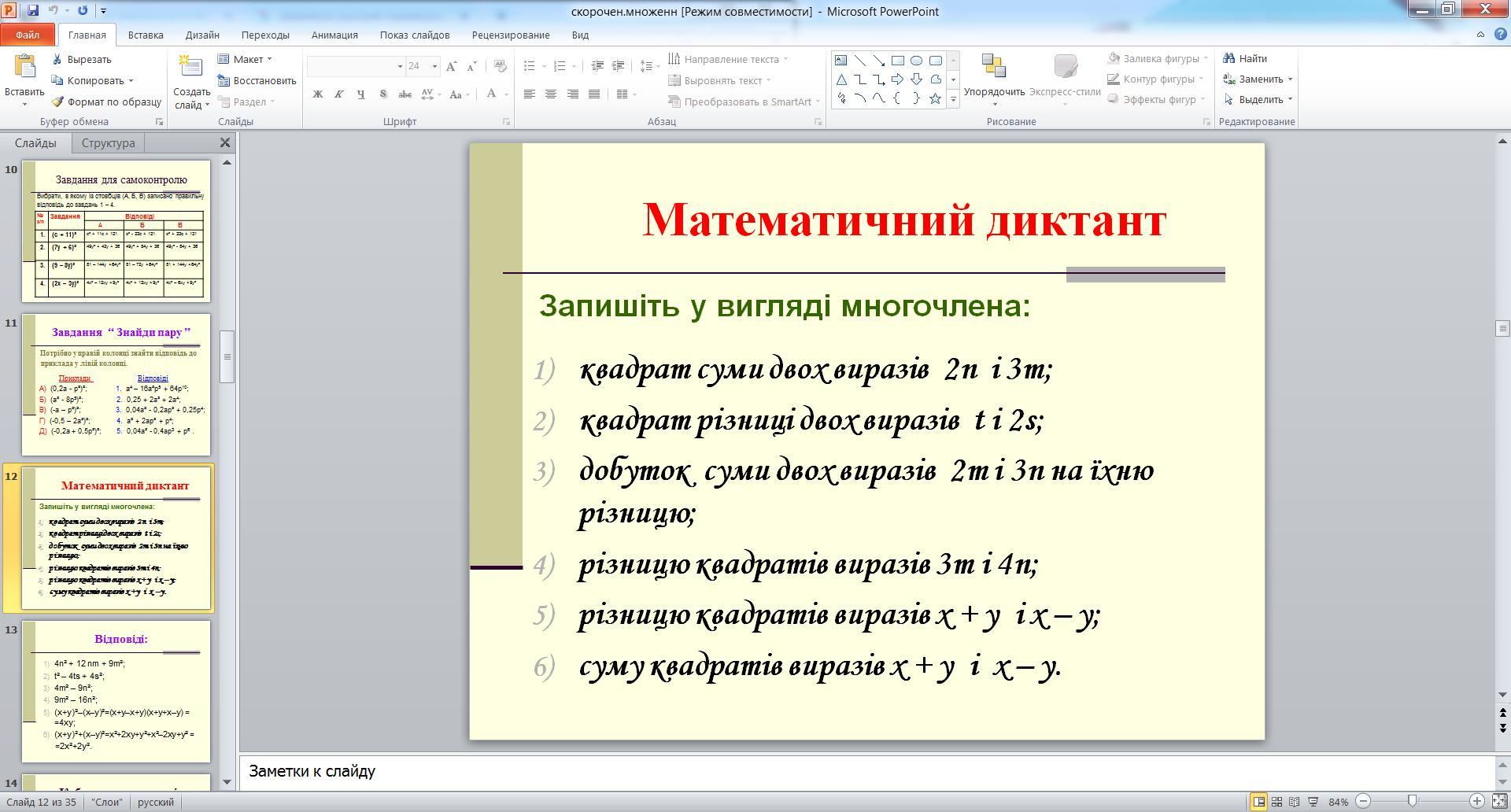Create a new slide with Создать слайд icon

(191, 68)
